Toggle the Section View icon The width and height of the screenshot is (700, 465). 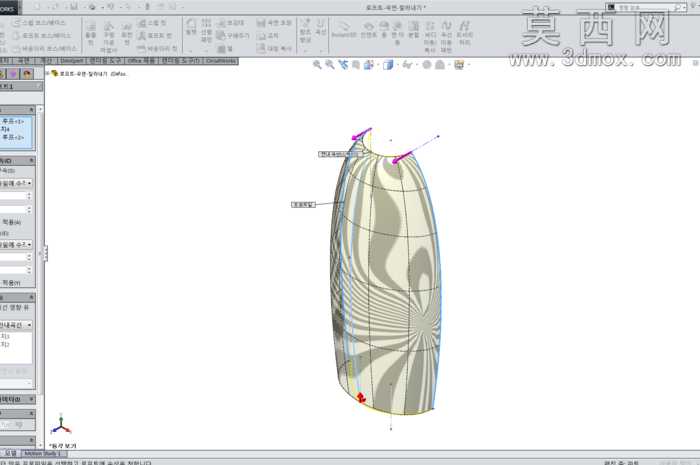pyautogui.click(x=356, y=65)
